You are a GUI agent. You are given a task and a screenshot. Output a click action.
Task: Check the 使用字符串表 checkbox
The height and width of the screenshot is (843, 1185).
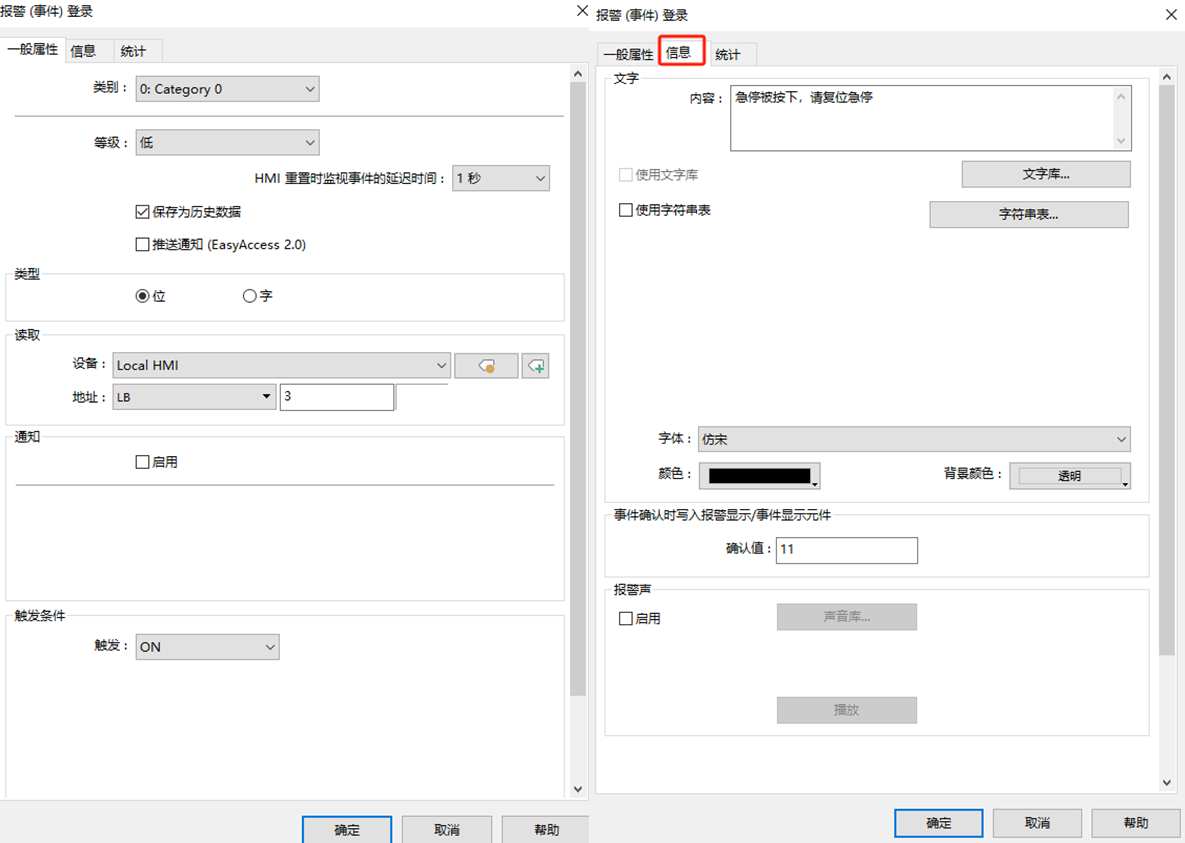(626, 210)
